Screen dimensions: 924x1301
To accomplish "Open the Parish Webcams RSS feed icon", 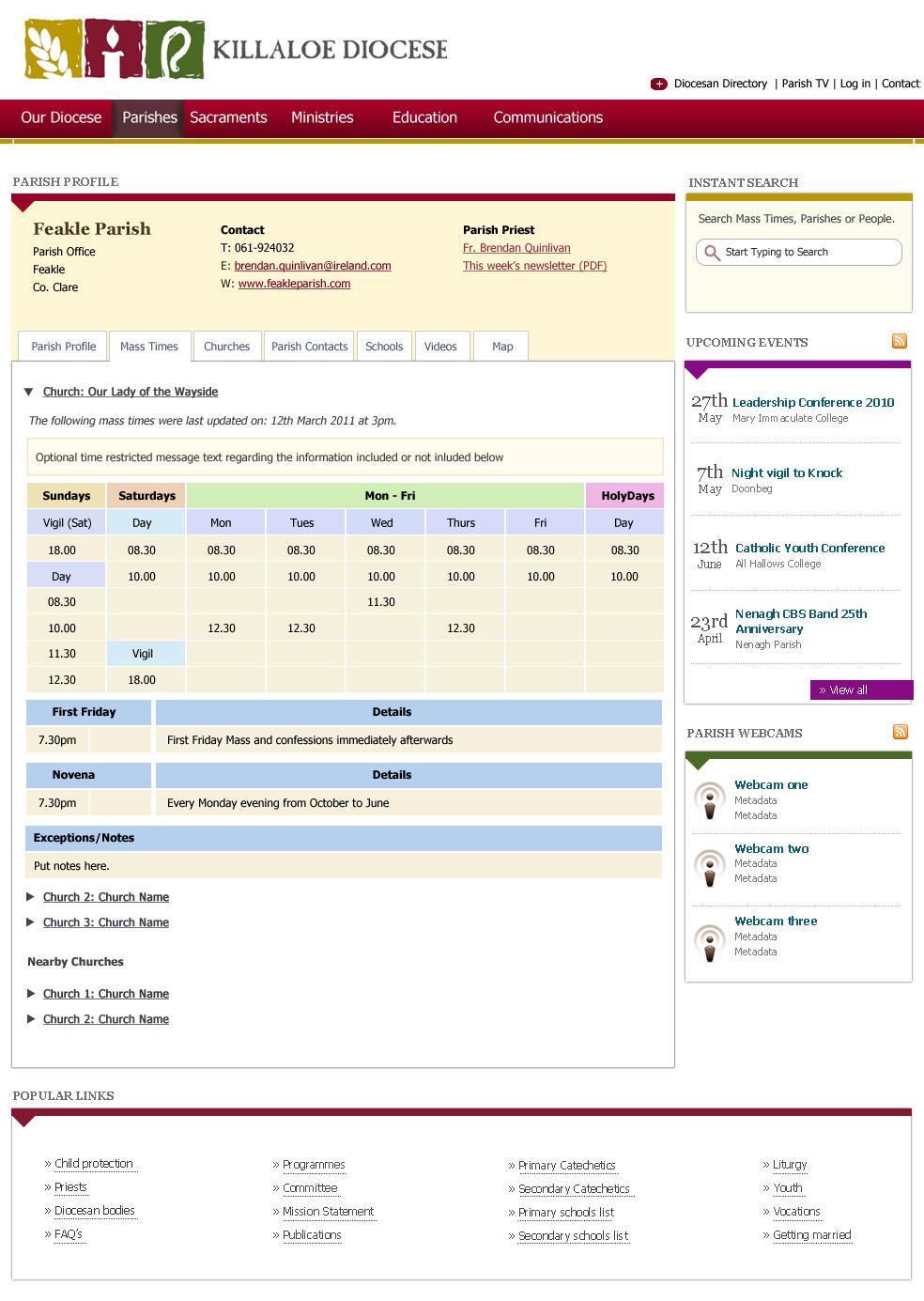I will [901, 732].
